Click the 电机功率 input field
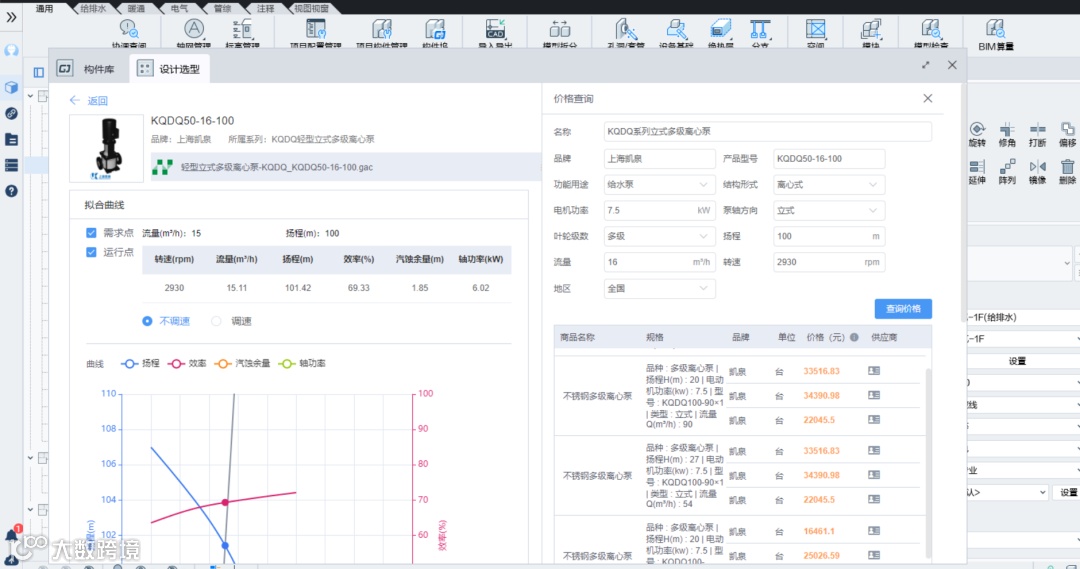The image size is (1080, 569). 659,210
